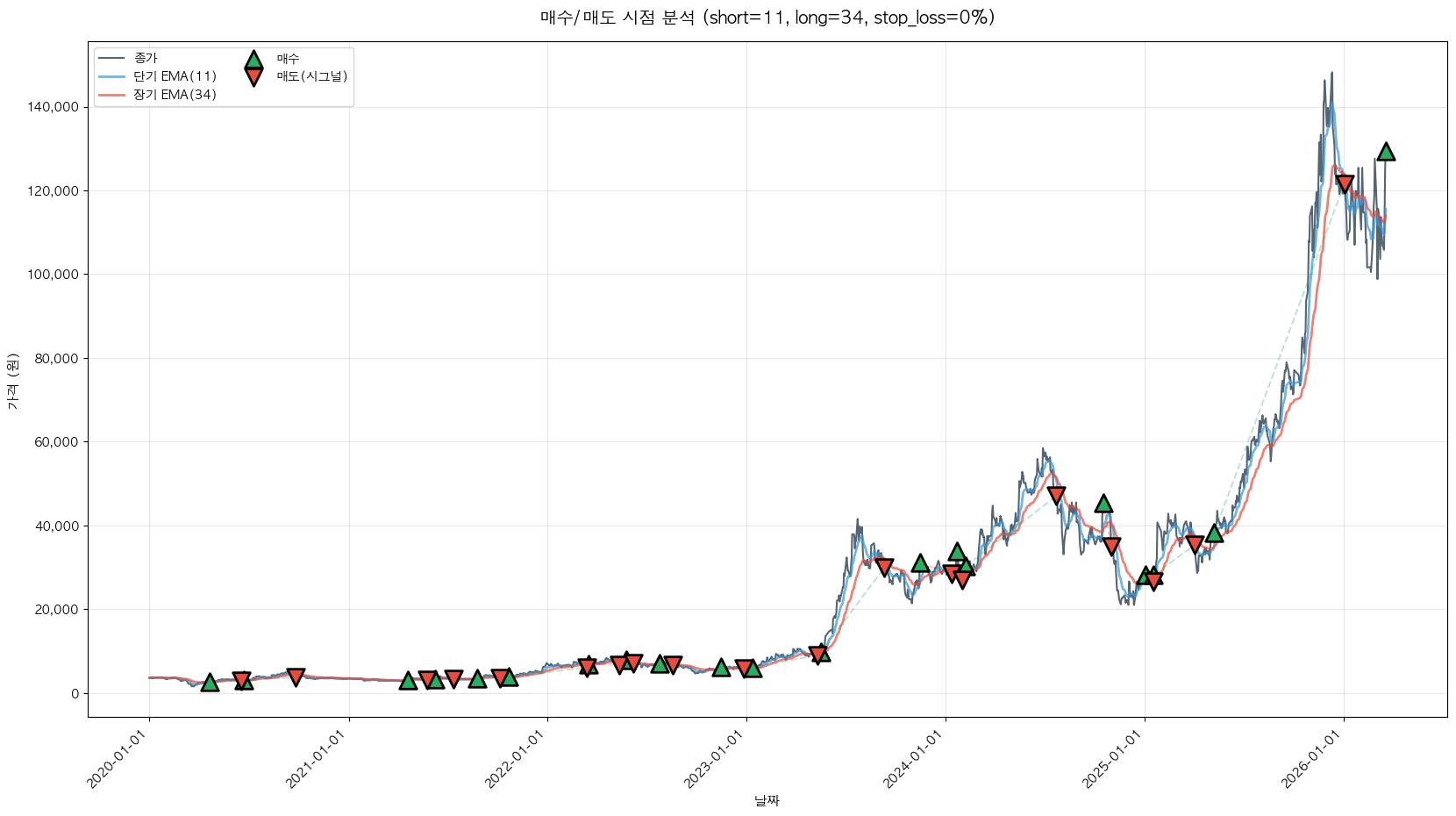
Task: Click the 종가 line sample in the legend
Action: pyautogui.click(x=111, y=58)
